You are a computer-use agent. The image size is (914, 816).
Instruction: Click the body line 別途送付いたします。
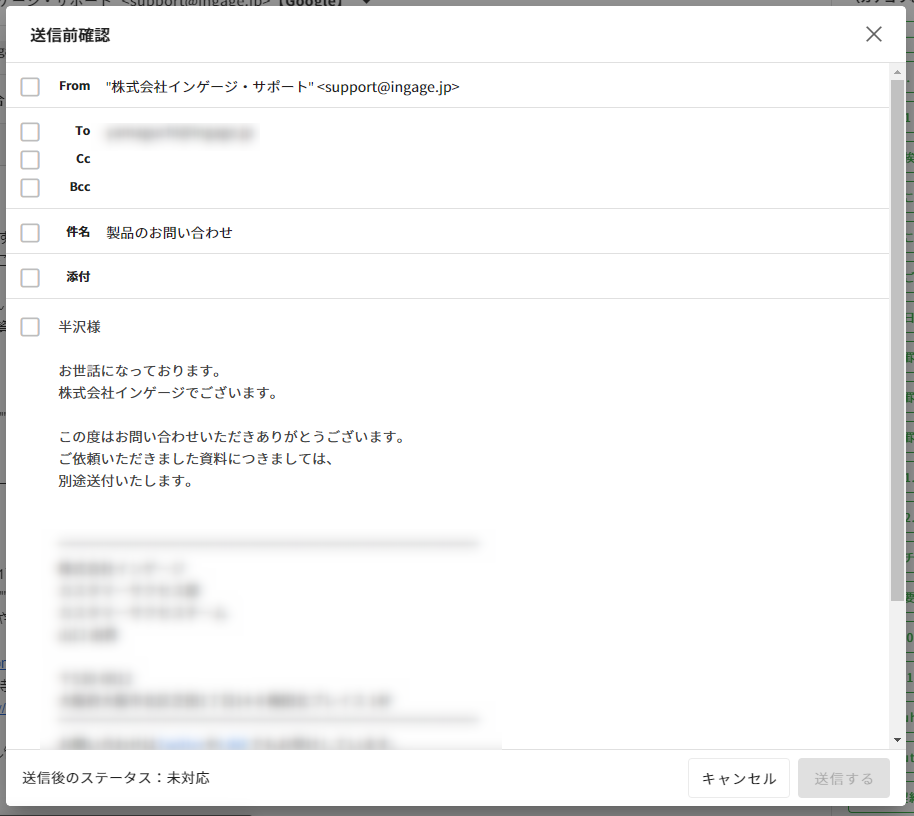[125, 481]
